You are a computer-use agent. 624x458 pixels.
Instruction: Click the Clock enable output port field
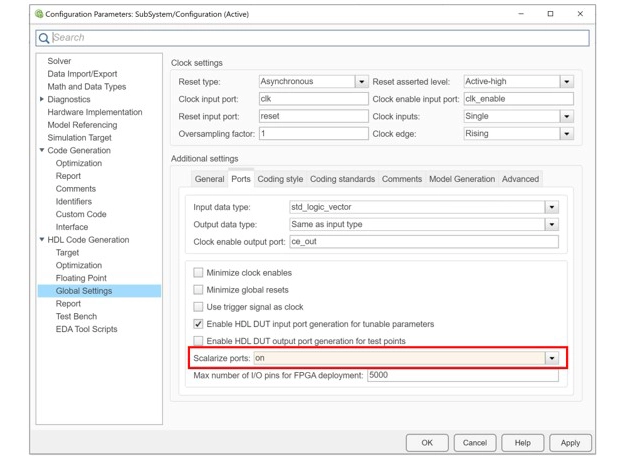point(423,242)
